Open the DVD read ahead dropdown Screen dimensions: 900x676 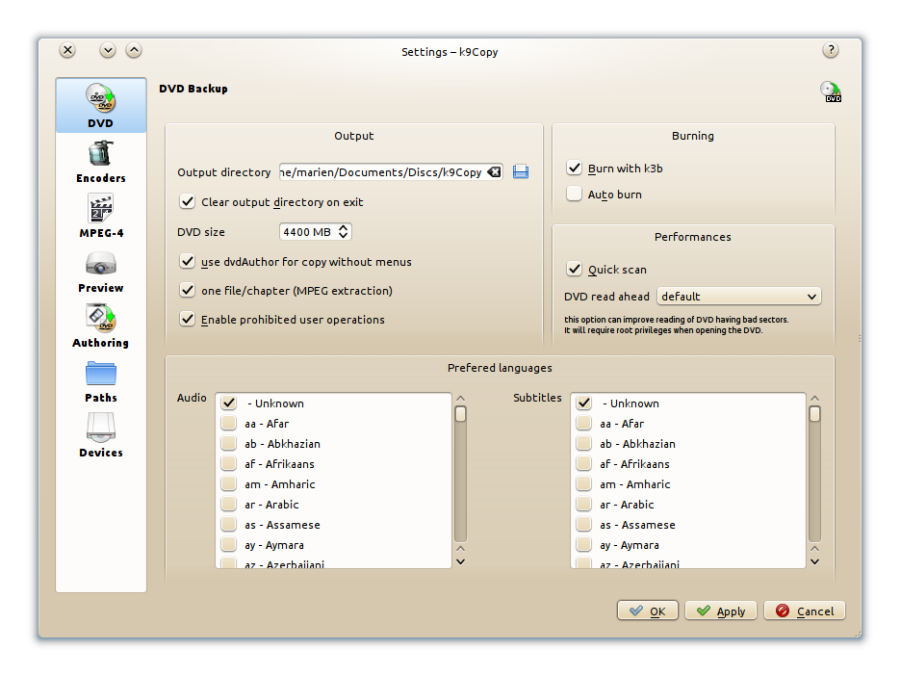(x=739, y=296)
